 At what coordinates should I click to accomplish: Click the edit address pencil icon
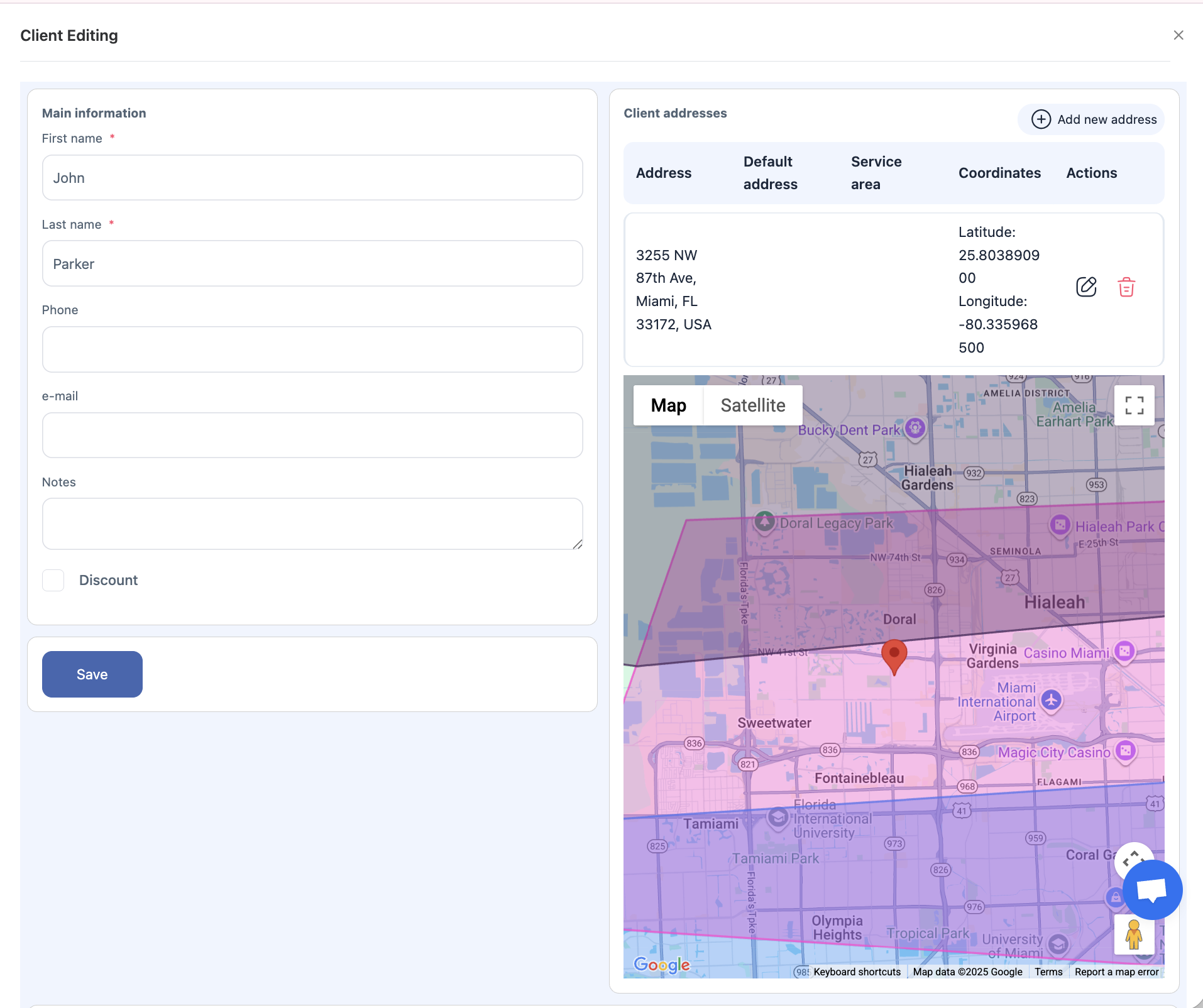tap(1085, 287)
